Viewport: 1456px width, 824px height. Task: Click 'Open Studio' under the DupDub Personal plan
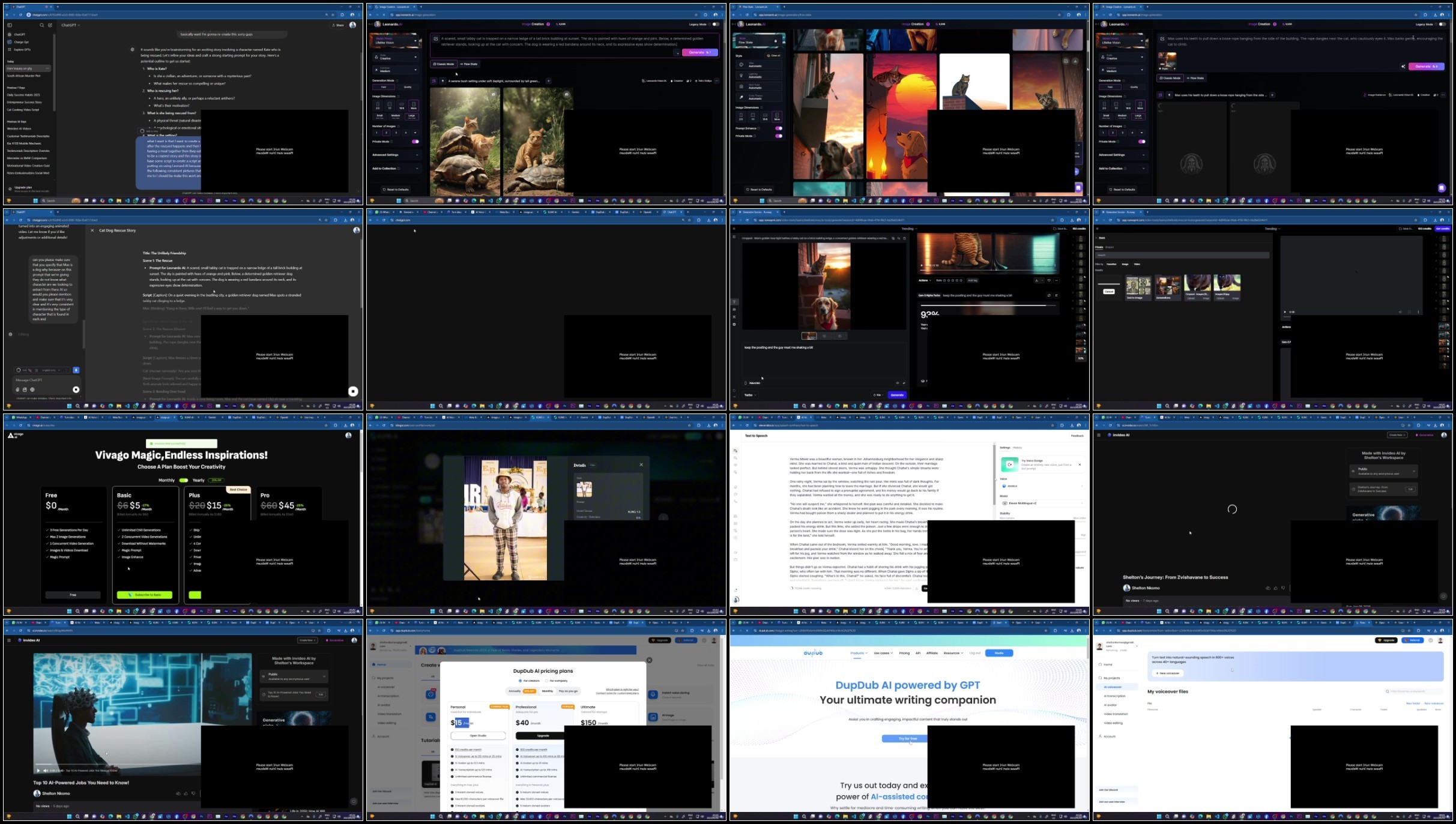478,735
